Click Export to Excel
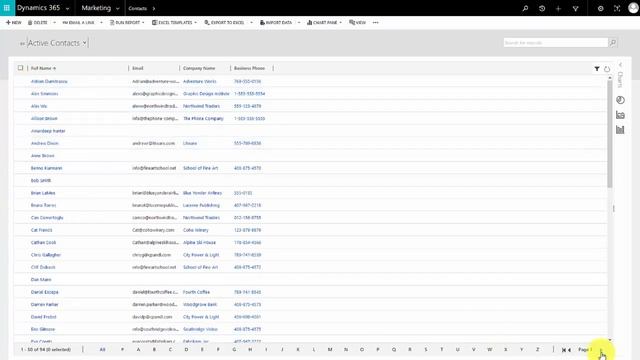 [x=224, y=22]
